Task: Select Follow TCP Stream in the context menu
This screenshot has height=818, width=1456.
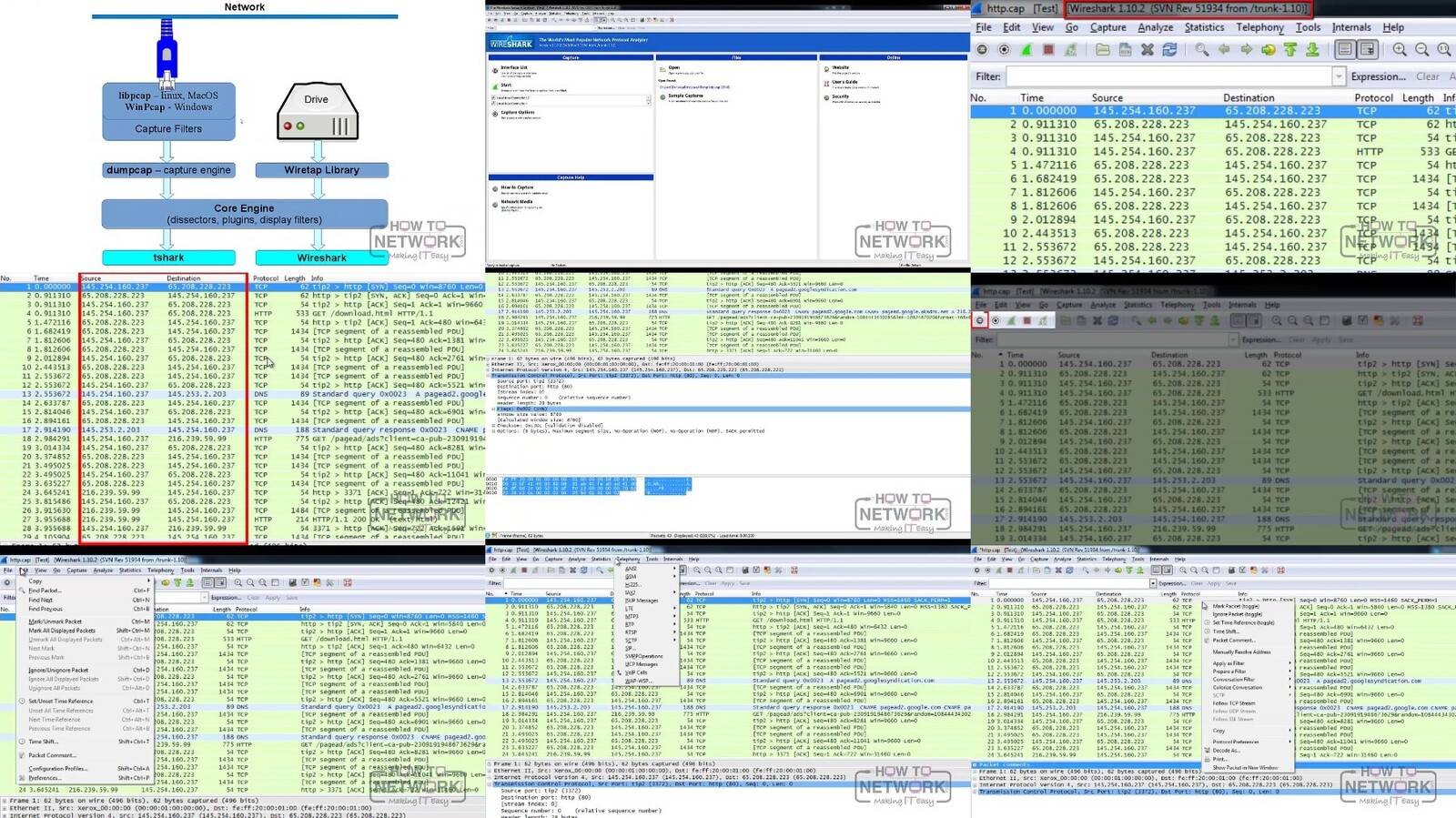Action: coord(1233,703)
